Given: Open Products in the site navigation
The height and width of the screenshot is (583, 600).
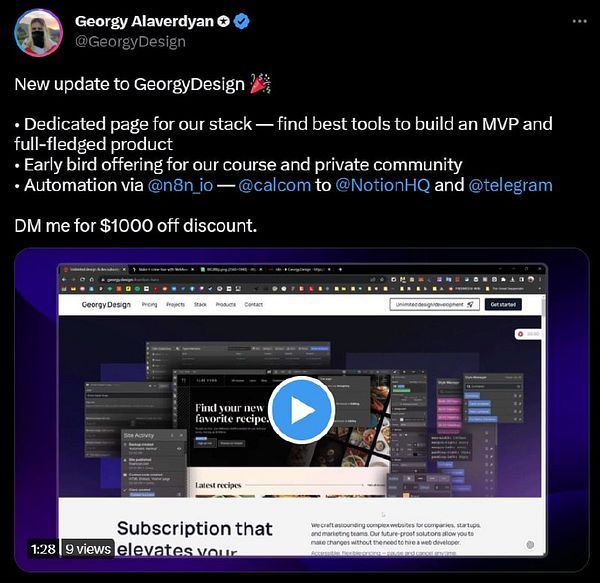Looking at the screenshot, I should (x=226, y=305).
